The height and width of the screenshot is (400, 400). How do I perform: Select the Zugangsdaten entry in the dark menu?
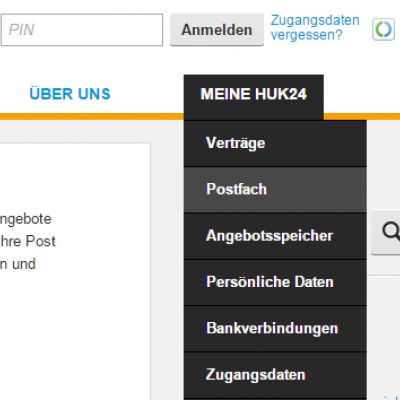[x=275, y=375]
